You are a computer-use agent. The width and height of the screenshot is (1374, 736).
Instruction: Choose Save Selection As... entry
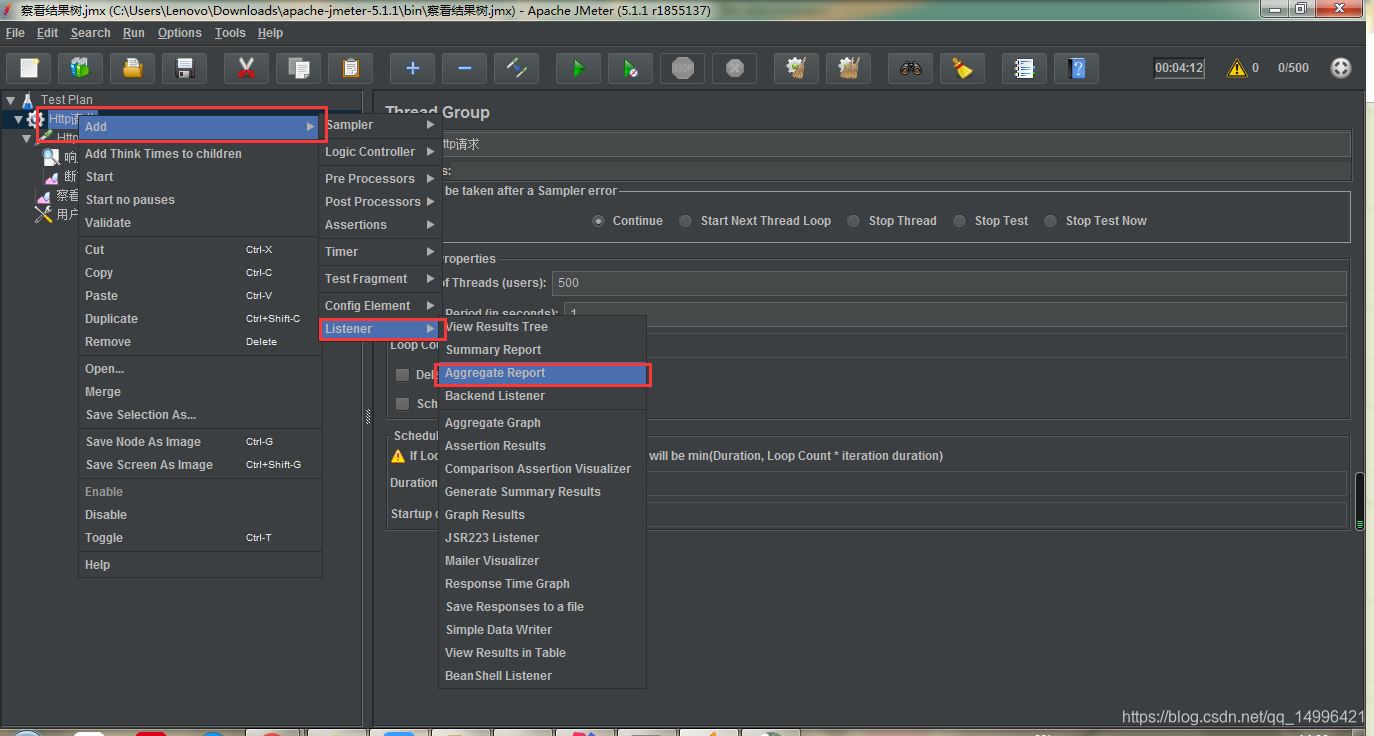[200, 415]
